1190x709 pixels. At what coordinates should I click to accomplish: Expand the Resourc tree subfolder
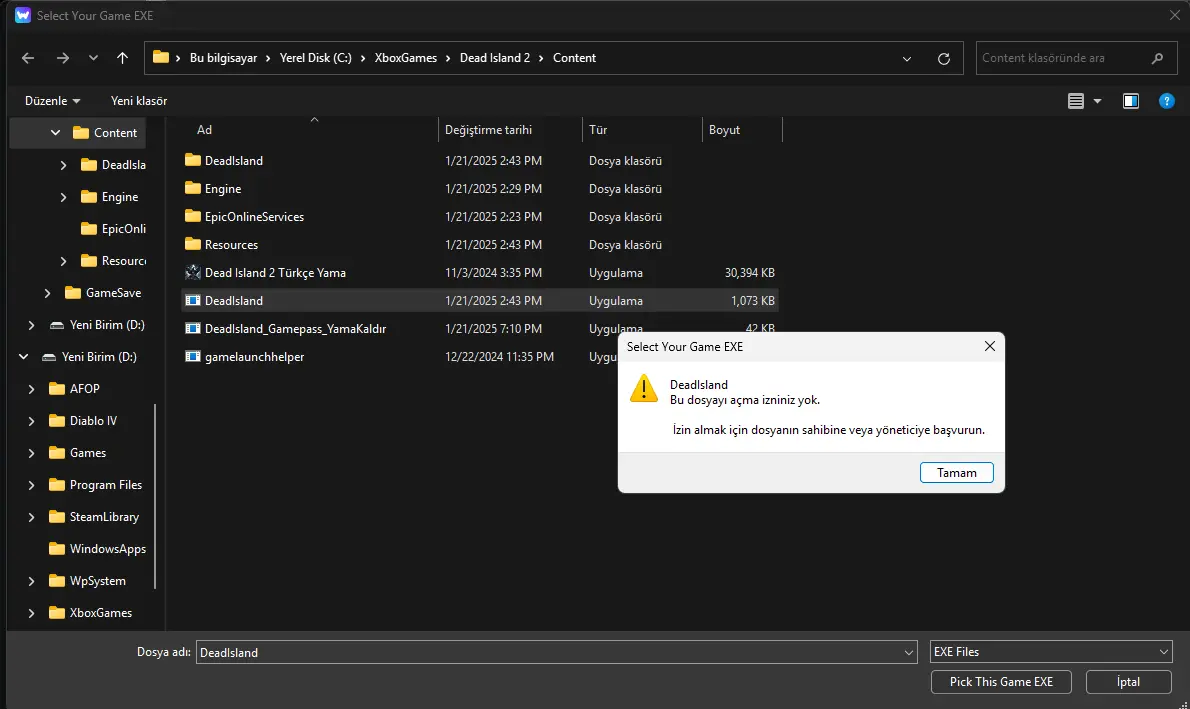[63, 261]
